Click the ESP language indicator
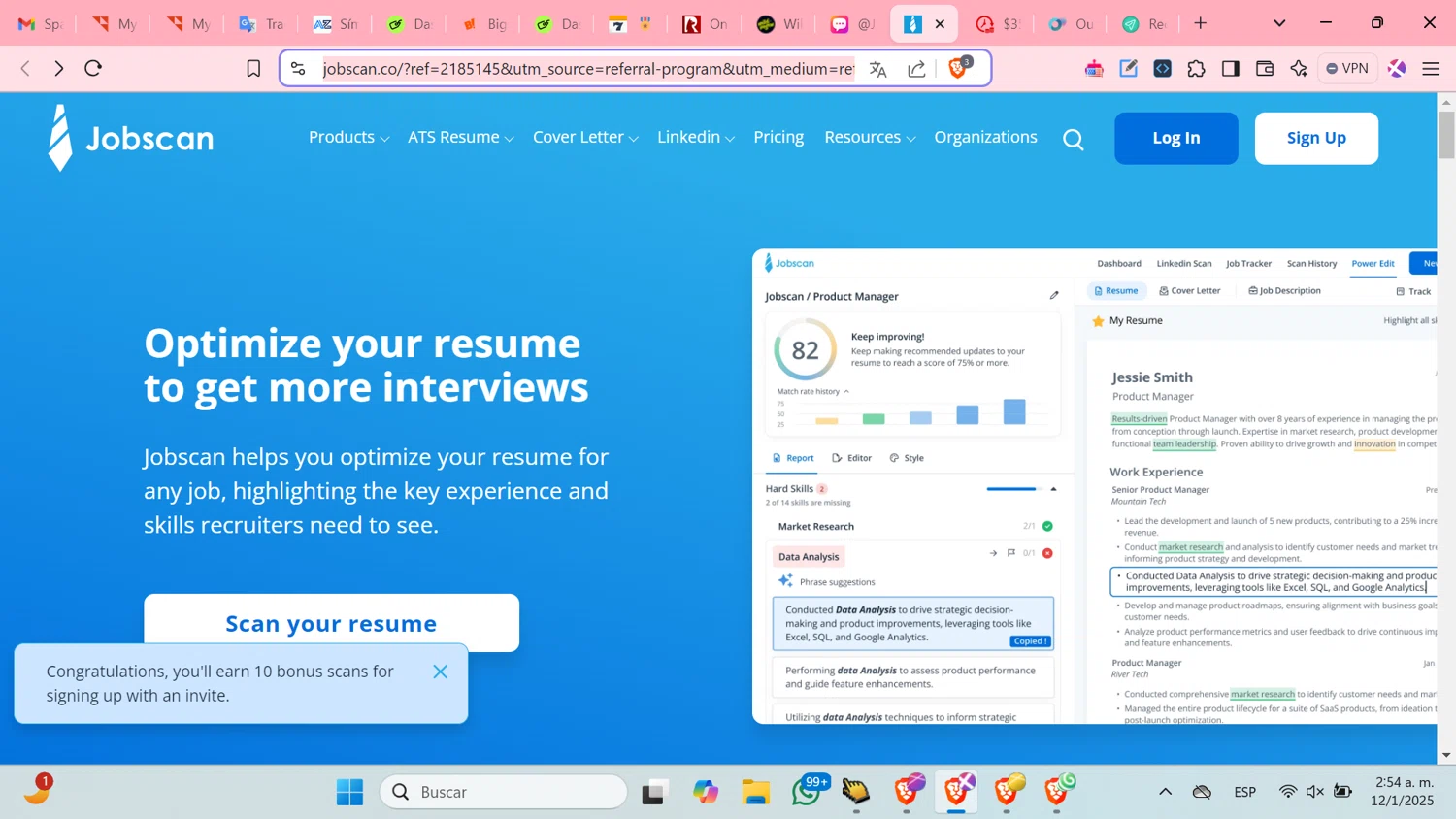Image resolution: width=1456 pixels, height=819 pixels. click(1245, 792)
